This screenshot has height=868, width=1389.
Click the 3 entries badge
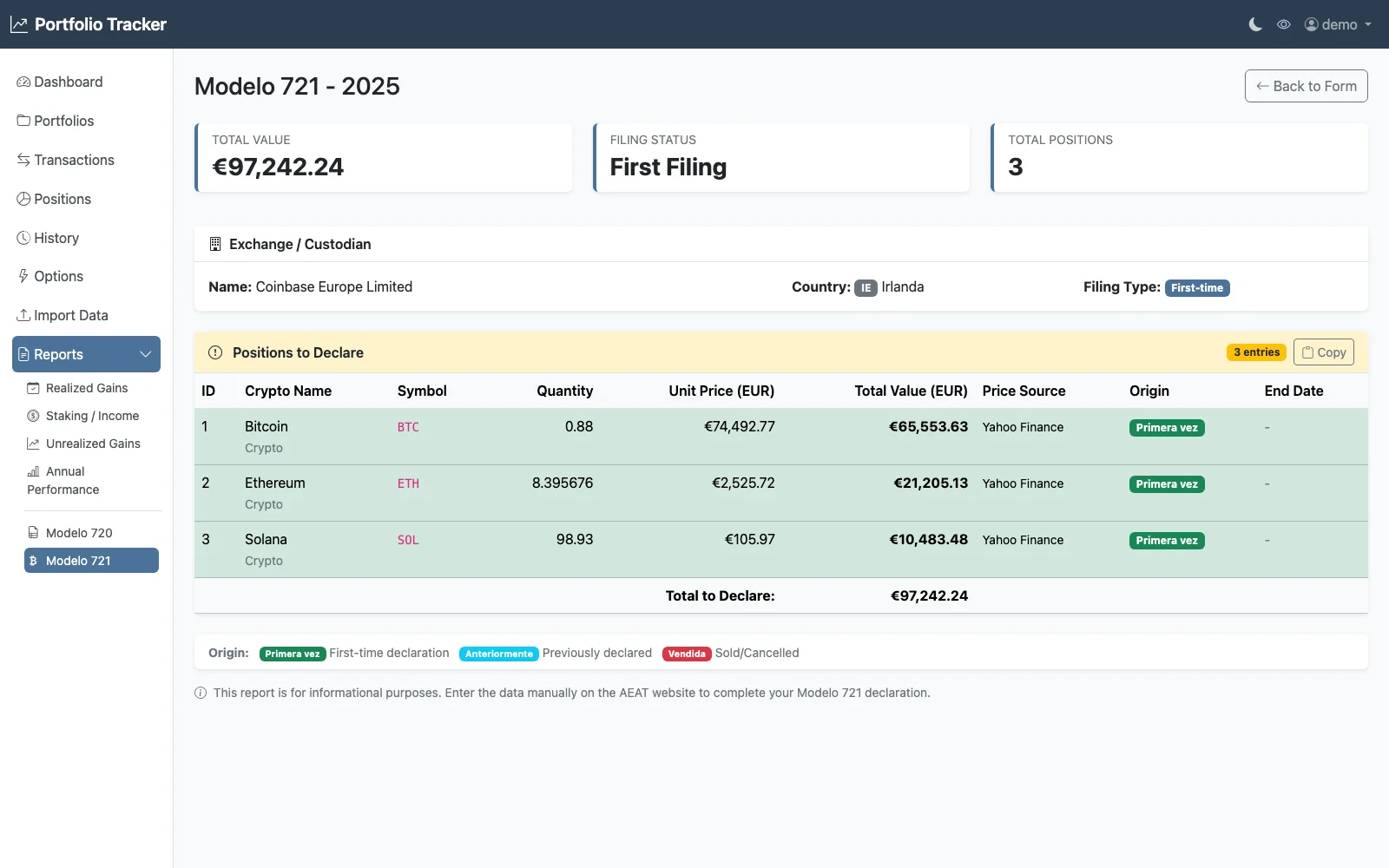[x=1256, y=352]
